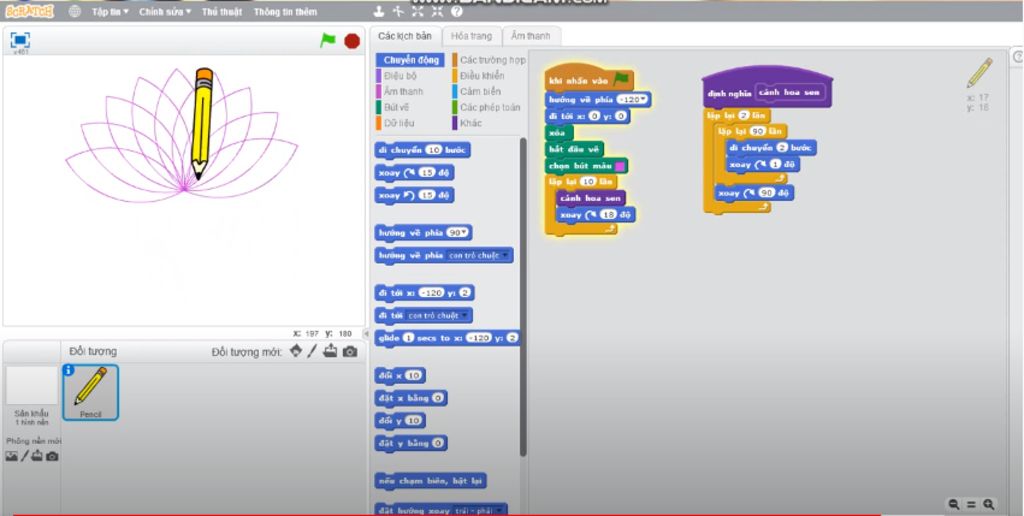Viewport: 1024px width, 516px height.
Task: Select Chuyển động block category
Action: click(410, 60)
